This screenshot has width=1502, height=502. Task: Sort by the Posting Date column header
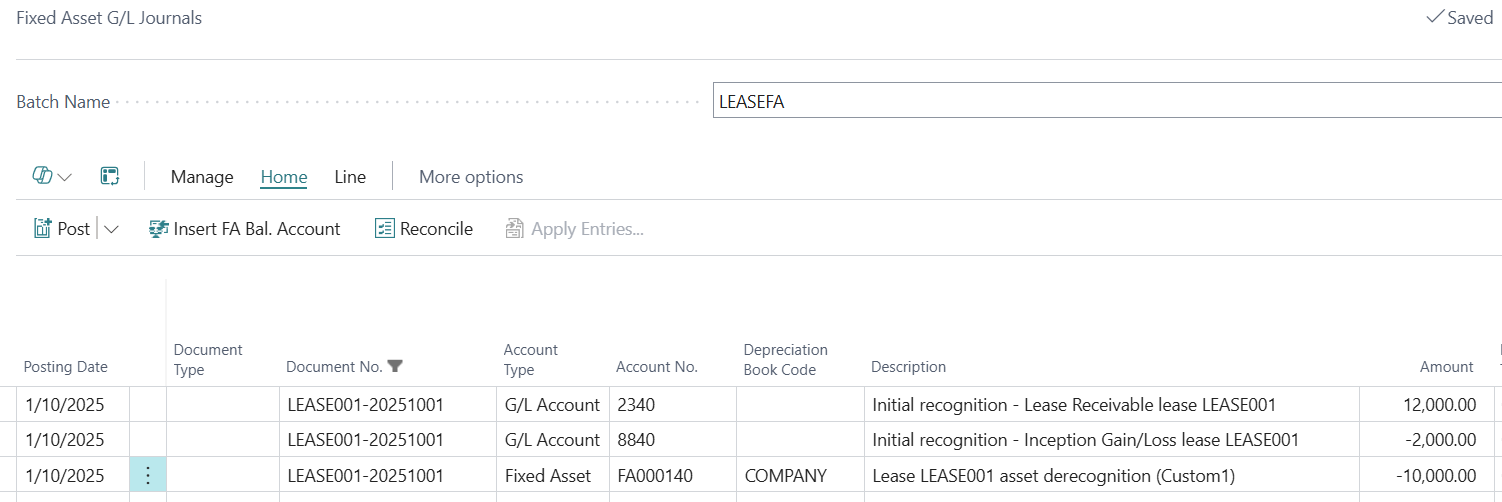pyautogui.click(x=66, y=367)
